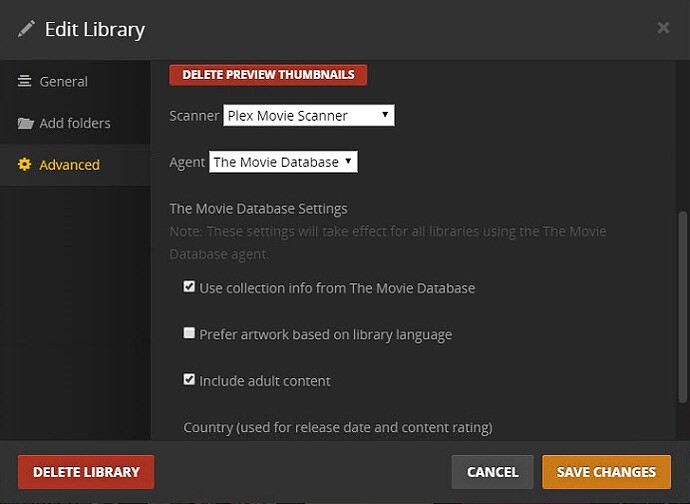
Task: Click the Delete Library button
Action: [x=86, y=472]
